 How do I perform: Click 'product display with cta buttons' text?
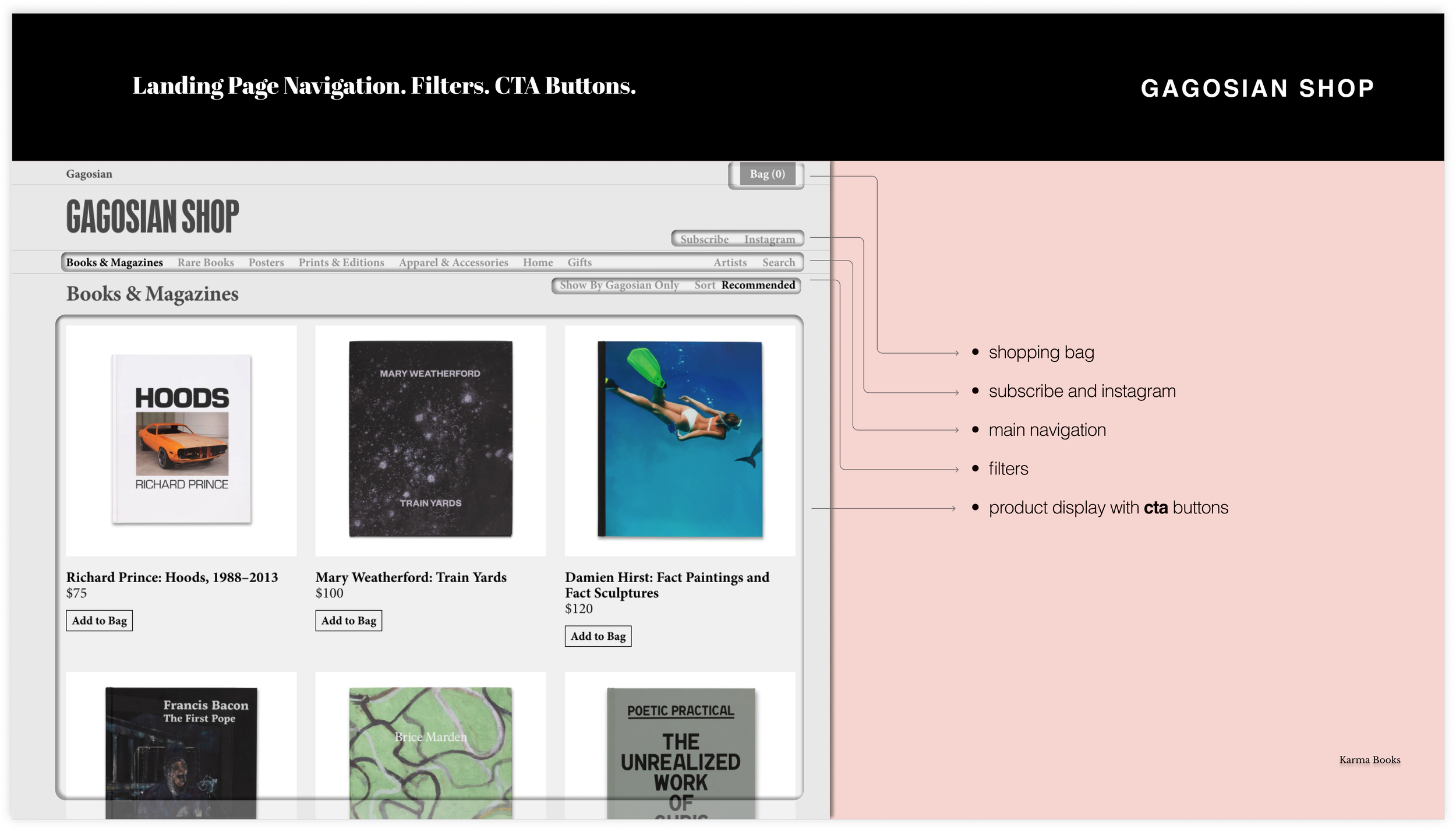pos(1108,508)
